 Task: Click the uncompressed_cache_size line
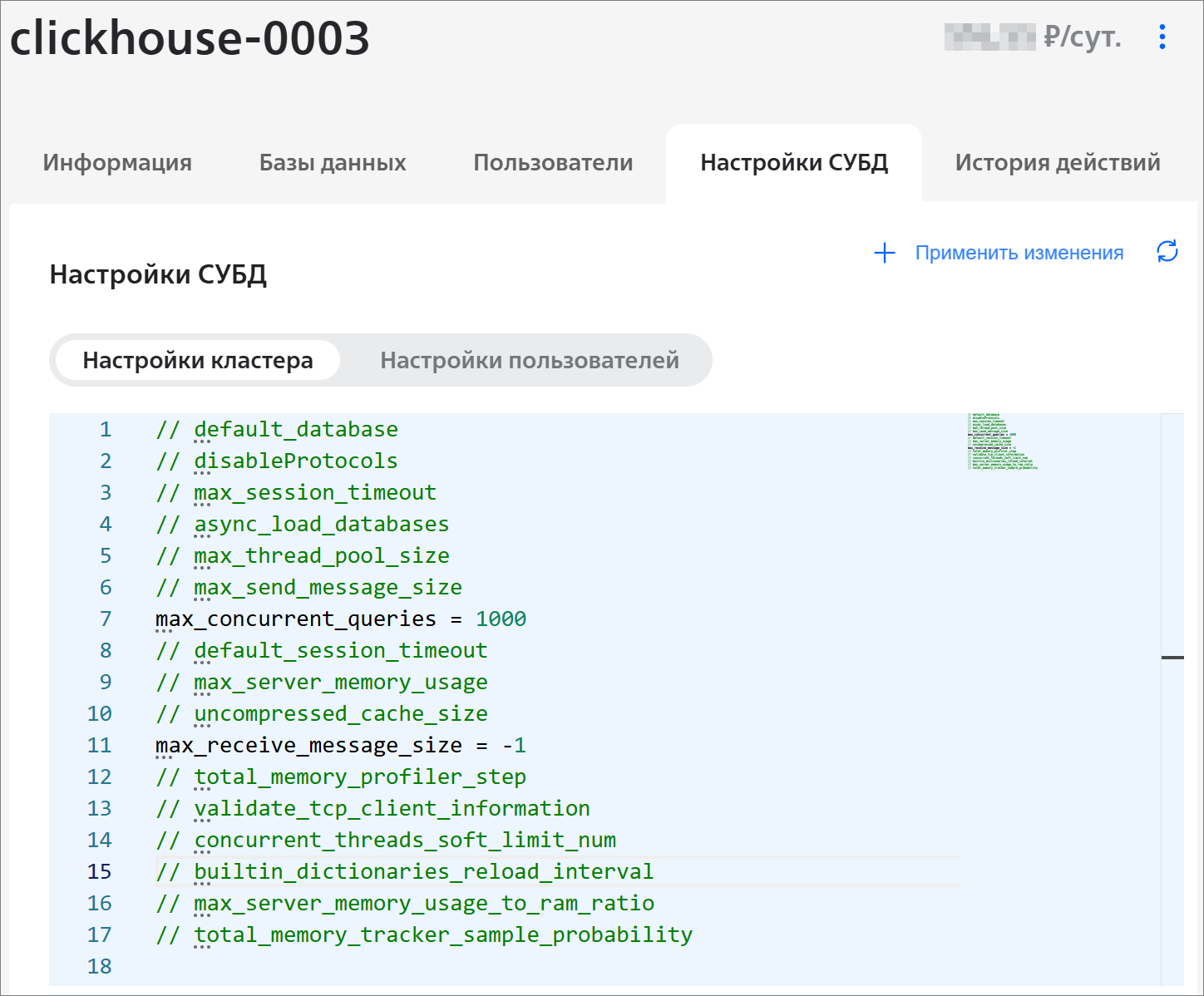point(322,714)
